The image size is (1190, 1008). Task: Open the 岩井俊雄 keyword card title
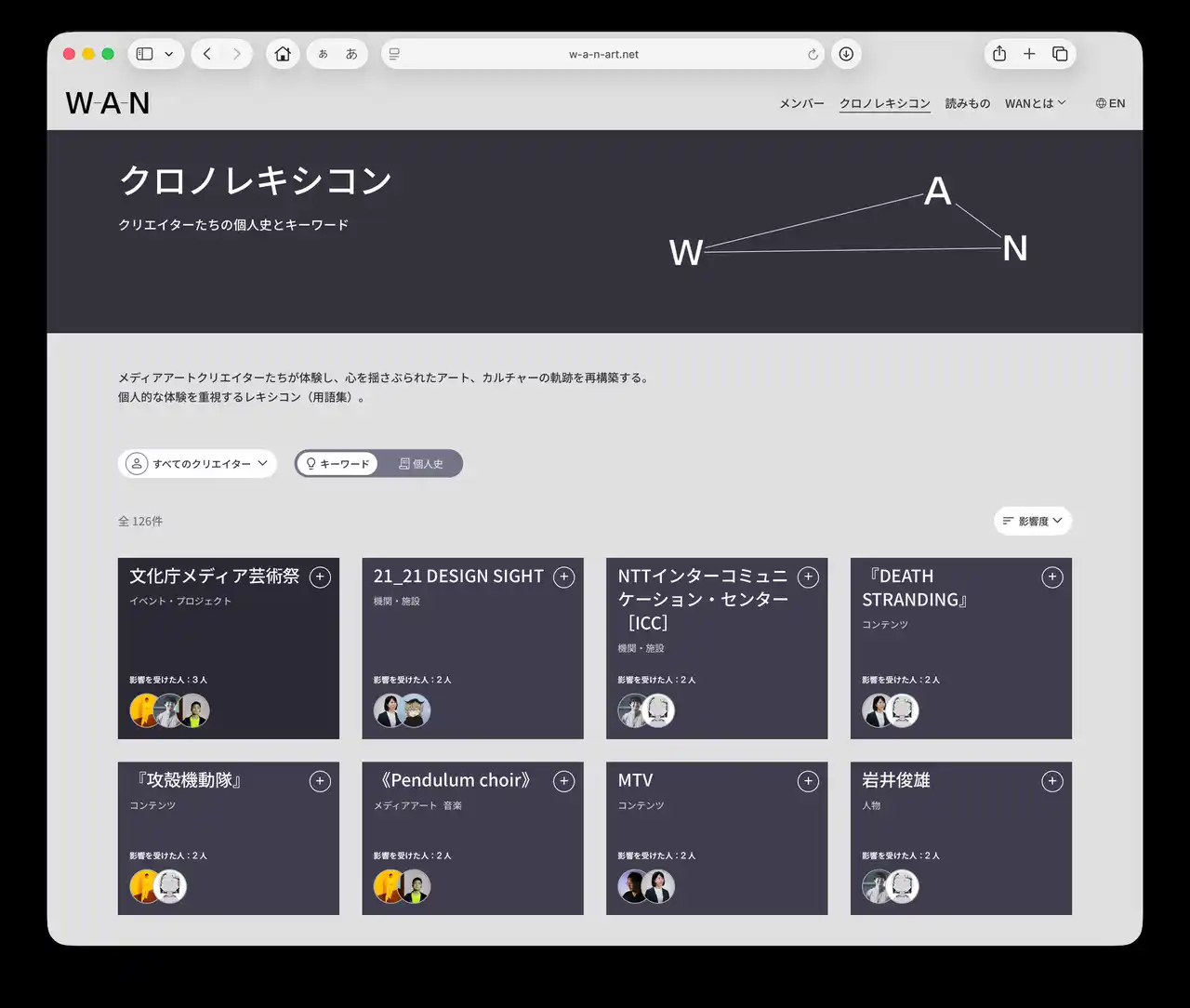(x=895, y=780)
